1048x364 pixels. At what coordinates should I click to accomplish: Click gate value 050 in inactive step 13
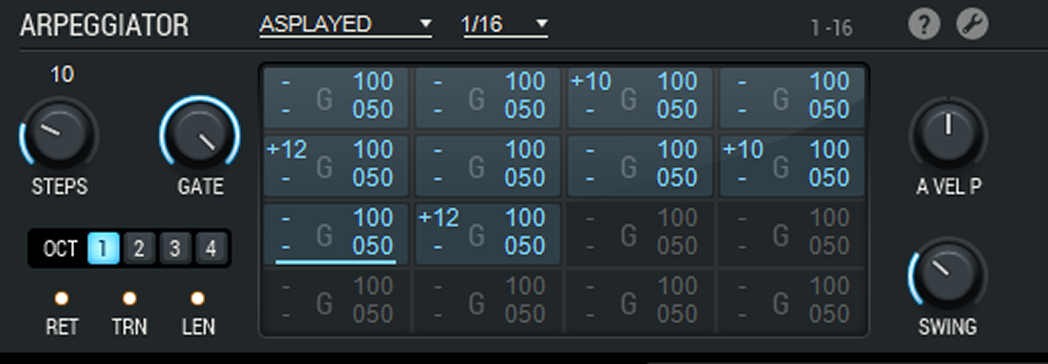click(373, 315)
